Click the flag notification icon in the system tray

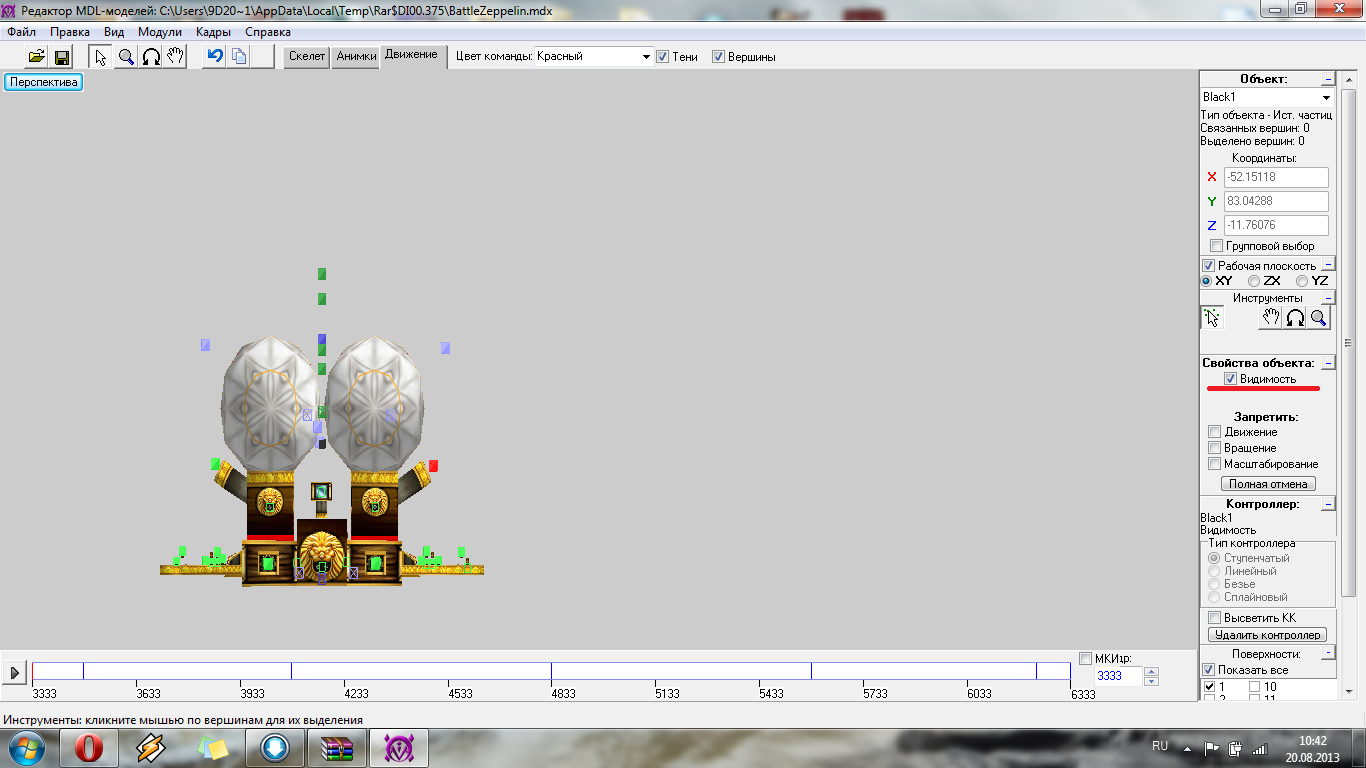pos(1211,747)
